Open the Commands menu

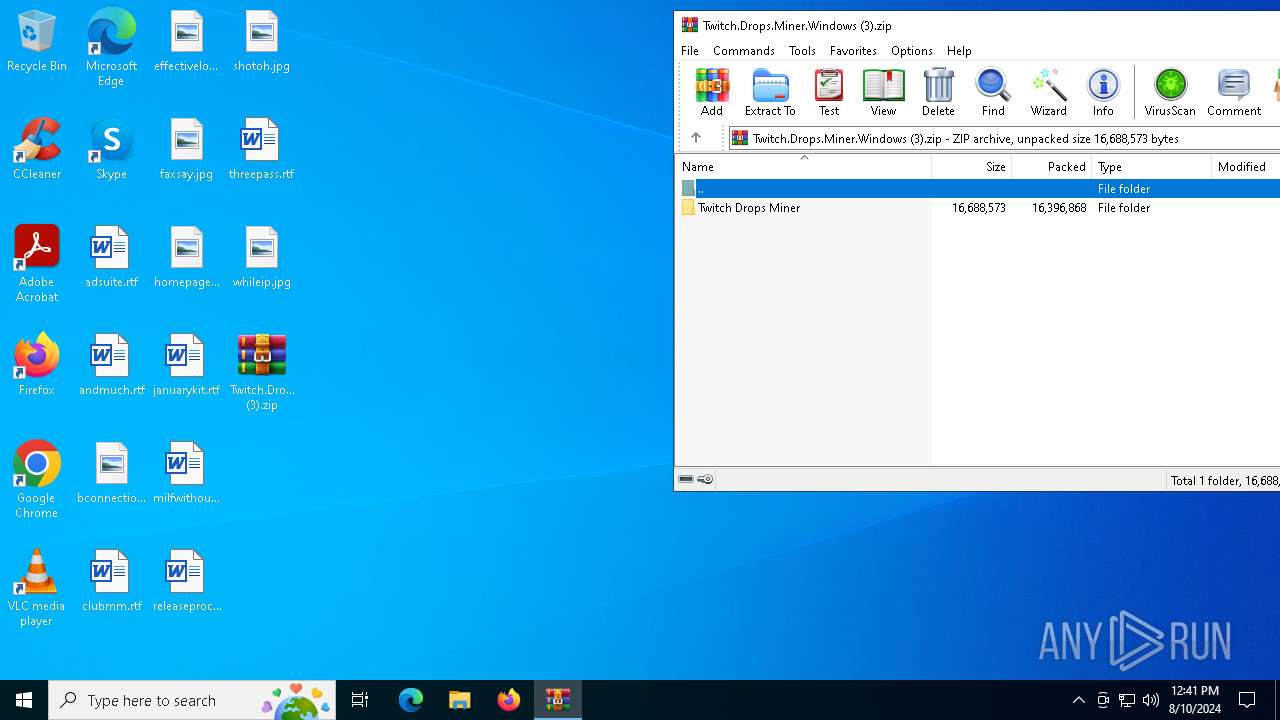pyautogui.click(x=744, y=50)
